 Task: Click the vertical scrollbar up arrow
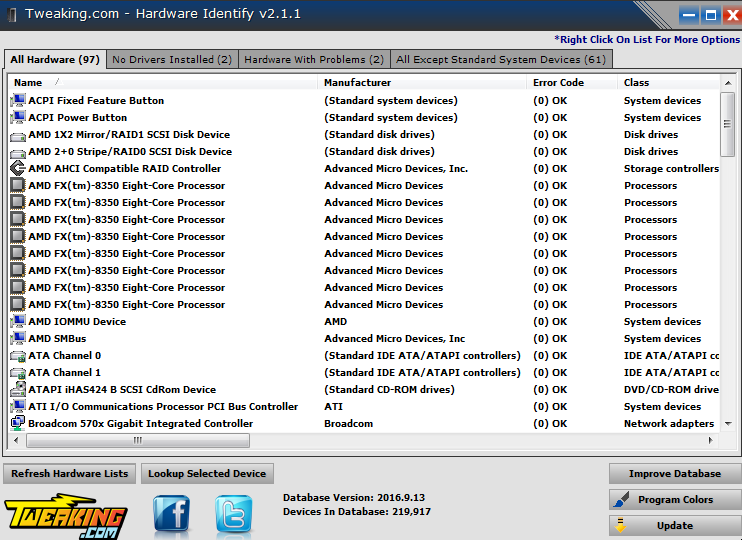click(728, 83)
